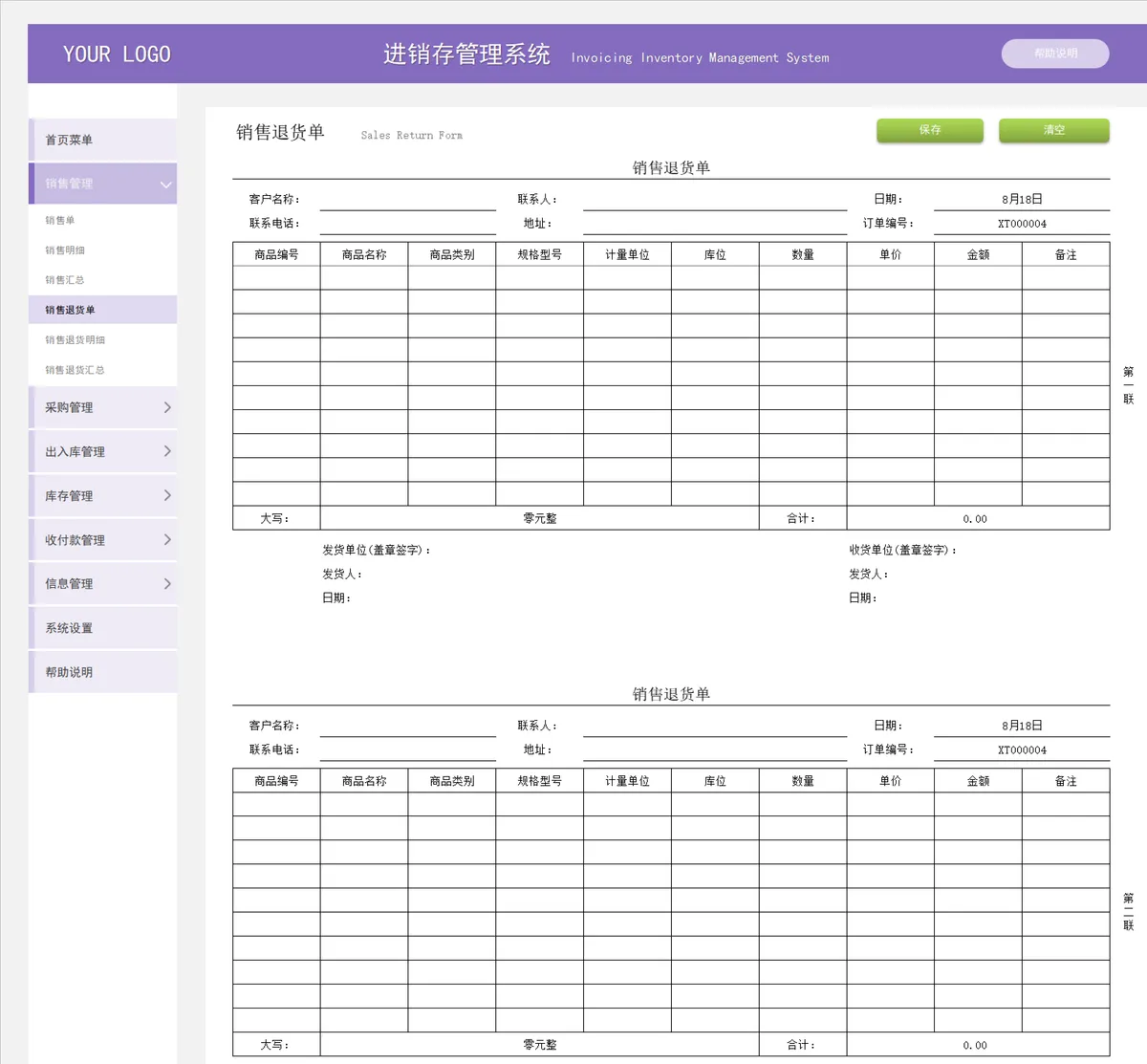Click the 计量单位 column header in first table
Screen dimensions: 1147x1064
click(627, 254)
